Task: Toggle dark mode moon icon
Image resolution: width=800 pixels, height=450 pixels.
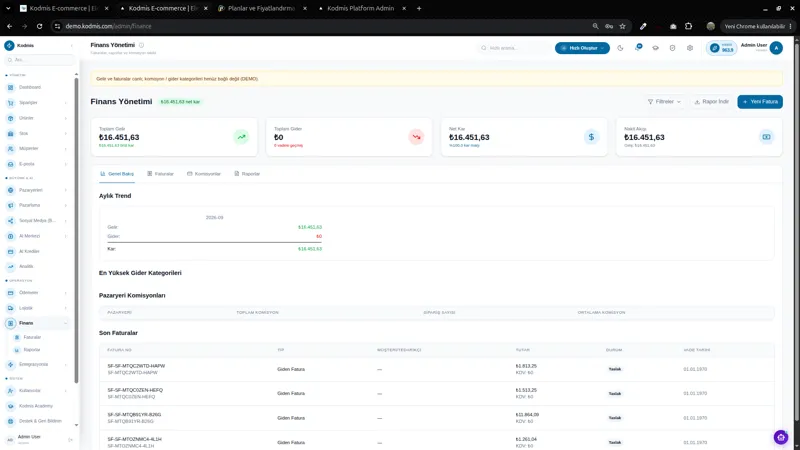Action: pos(620,48)
